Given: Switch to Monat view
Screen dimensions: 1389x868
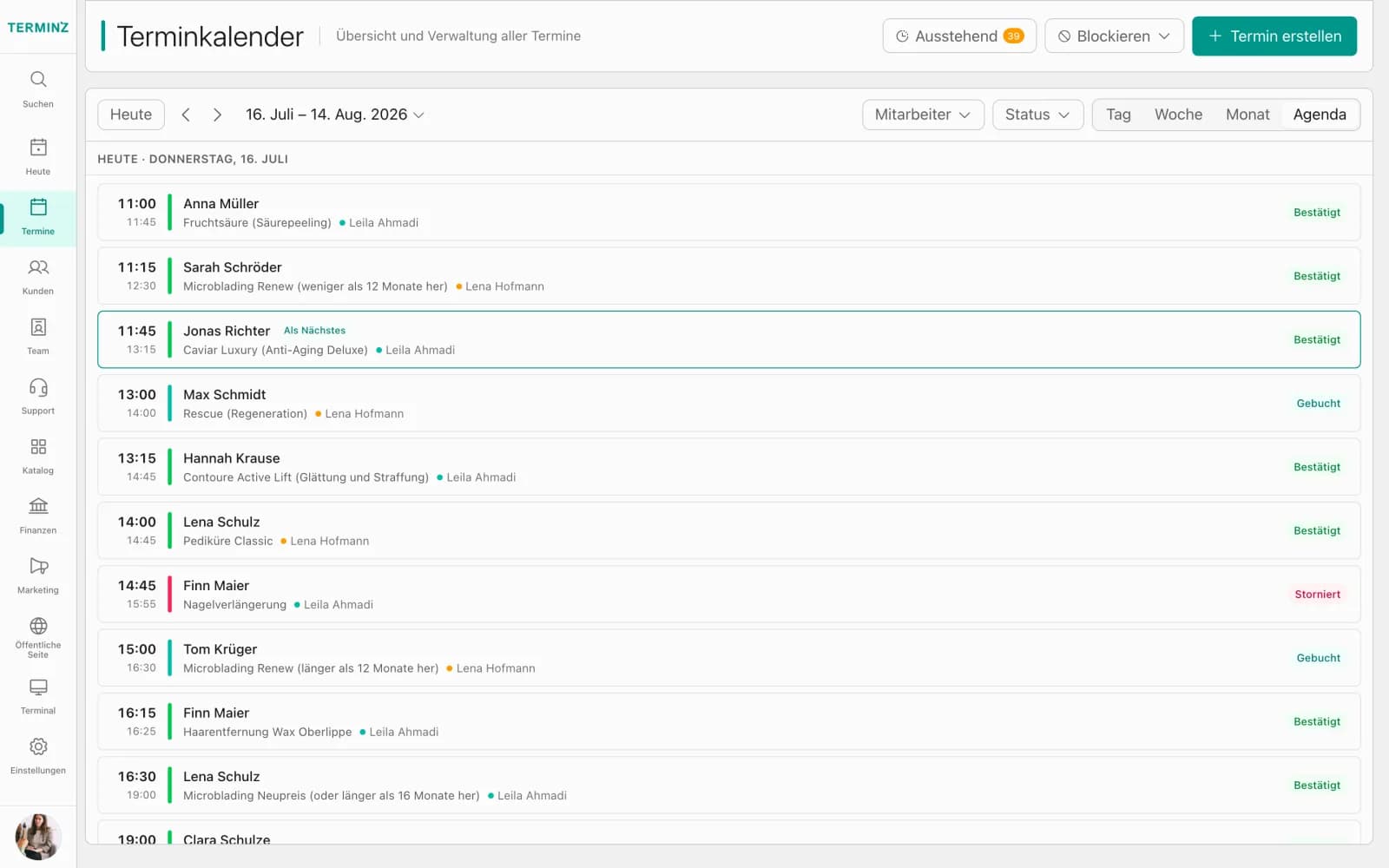Looking at the screenshot, I should click(x=1247, y=115).
